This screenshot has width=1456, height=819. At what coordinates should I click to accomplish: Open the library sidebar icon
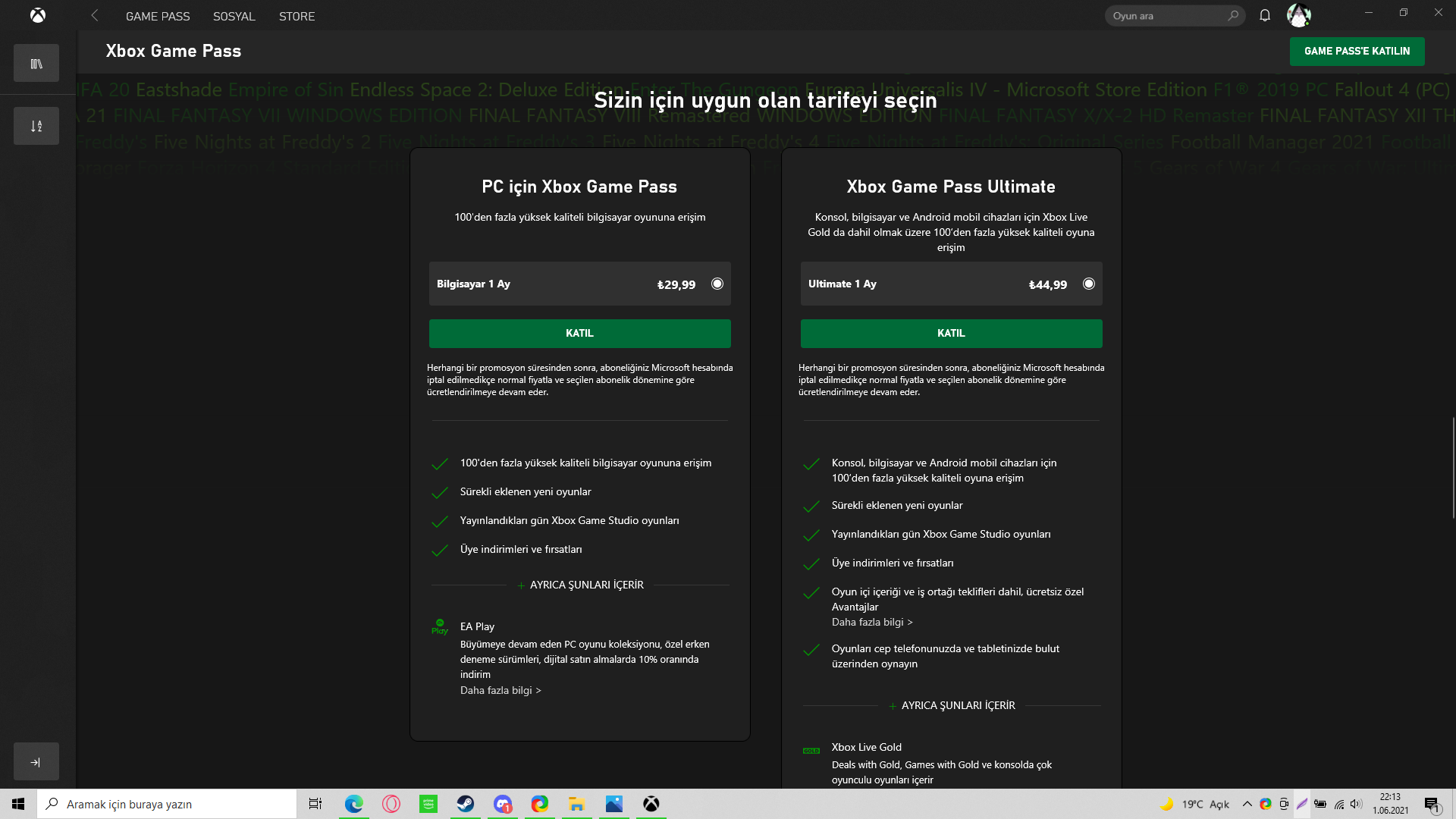(36, 64)
